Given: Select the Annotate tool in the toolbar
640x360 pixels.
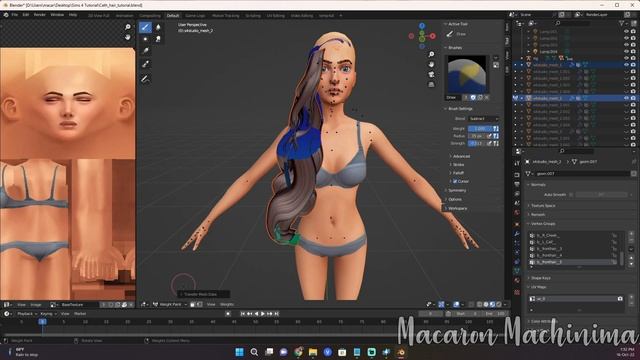Looking at the screenshot, I should tap(145, 78).
